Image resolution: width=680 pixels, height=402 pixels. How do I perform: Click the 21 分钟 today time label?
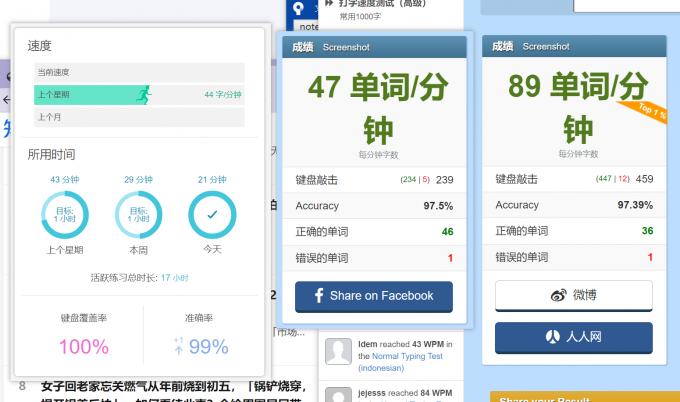click(212, 180)
